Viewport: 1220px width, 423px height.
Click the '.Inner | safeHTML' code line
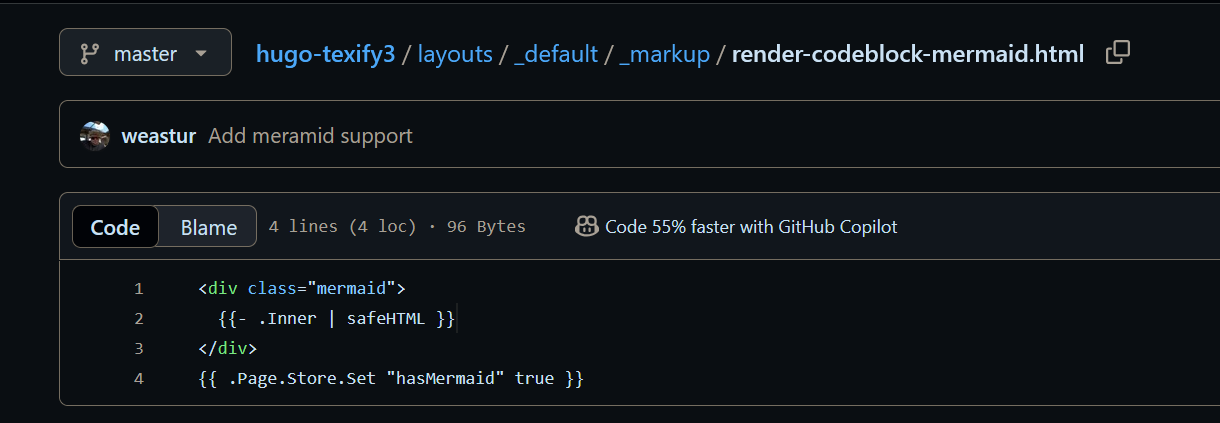(337, 319)
